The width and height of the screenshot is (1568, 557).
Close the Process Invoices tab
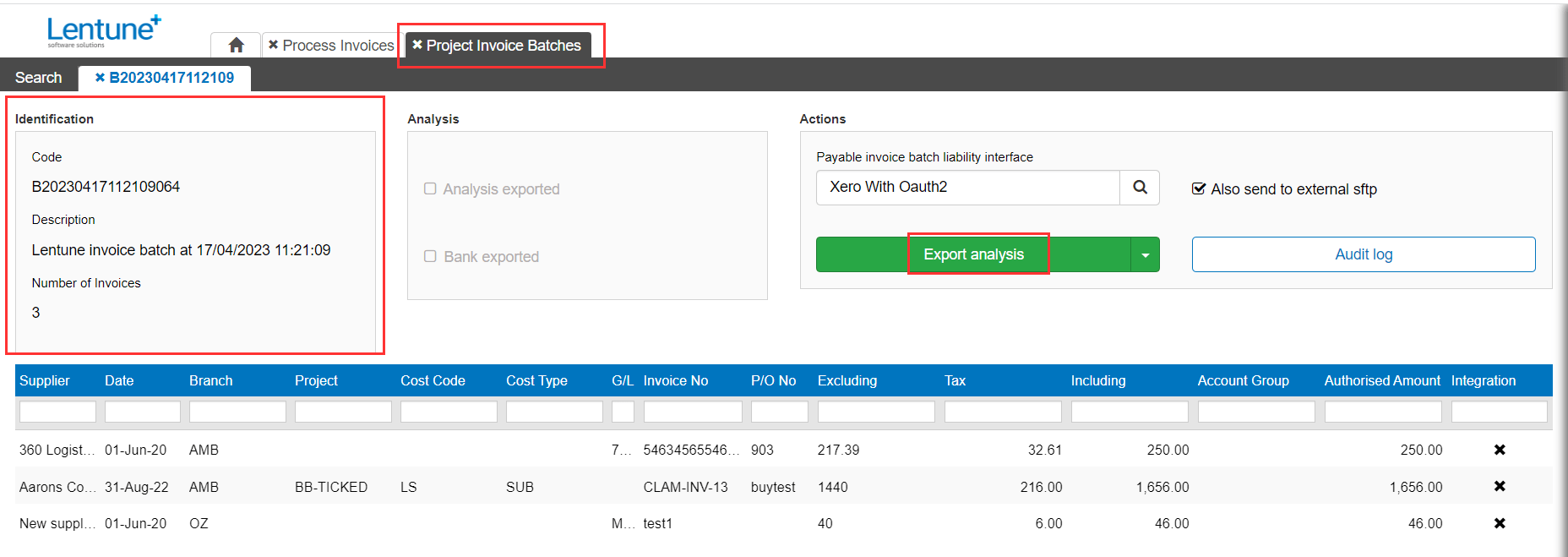(273, 45)
